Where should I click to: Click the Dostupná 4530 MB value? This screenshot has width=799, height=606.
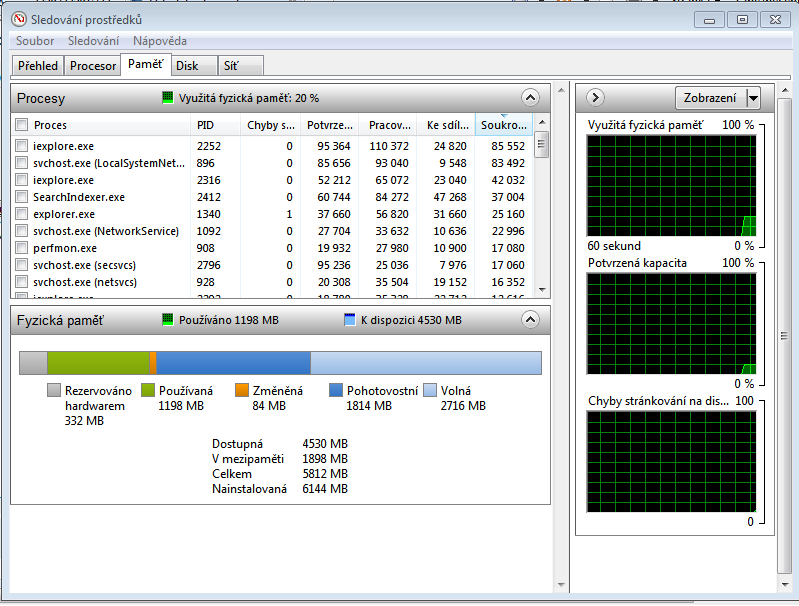click(325, 444)
